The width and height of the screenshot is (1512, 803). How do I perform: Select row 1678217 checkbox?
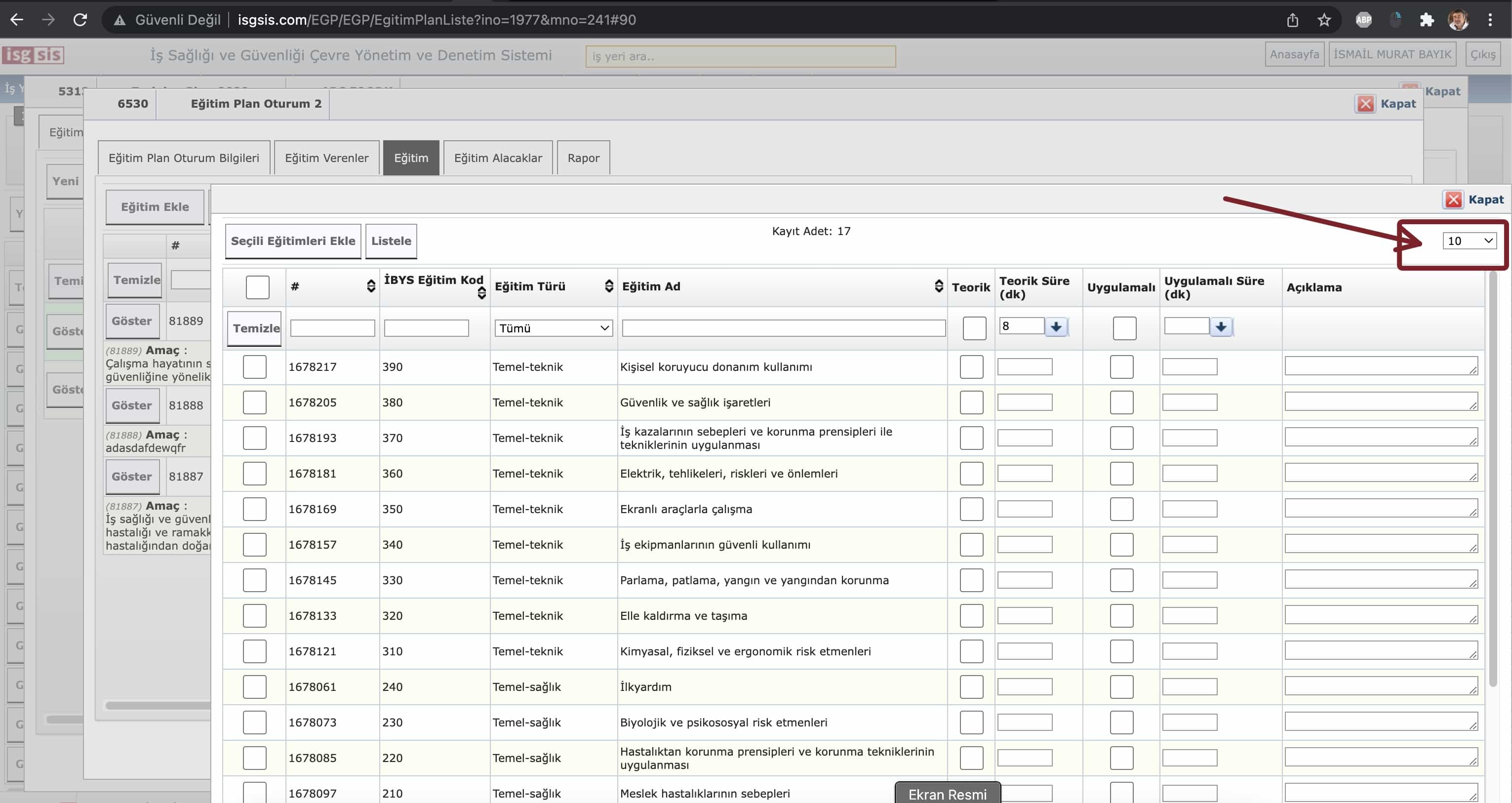coord(254,367)
